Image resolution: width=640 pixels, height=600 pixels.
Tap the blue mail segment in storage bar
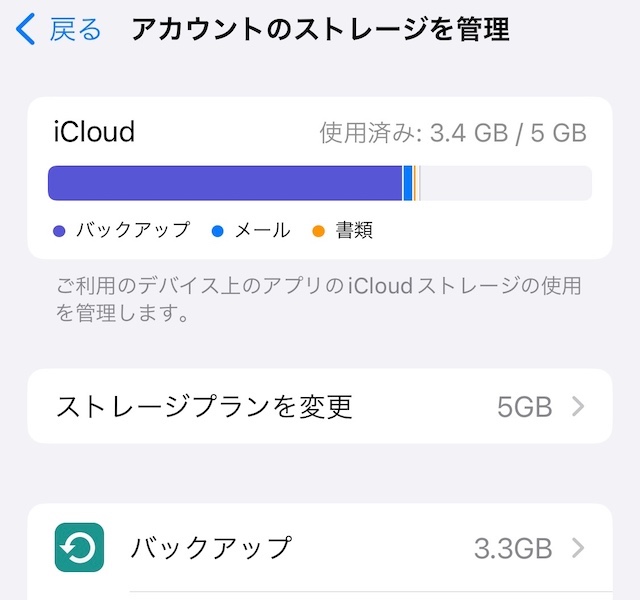click(x=408, y=184)
